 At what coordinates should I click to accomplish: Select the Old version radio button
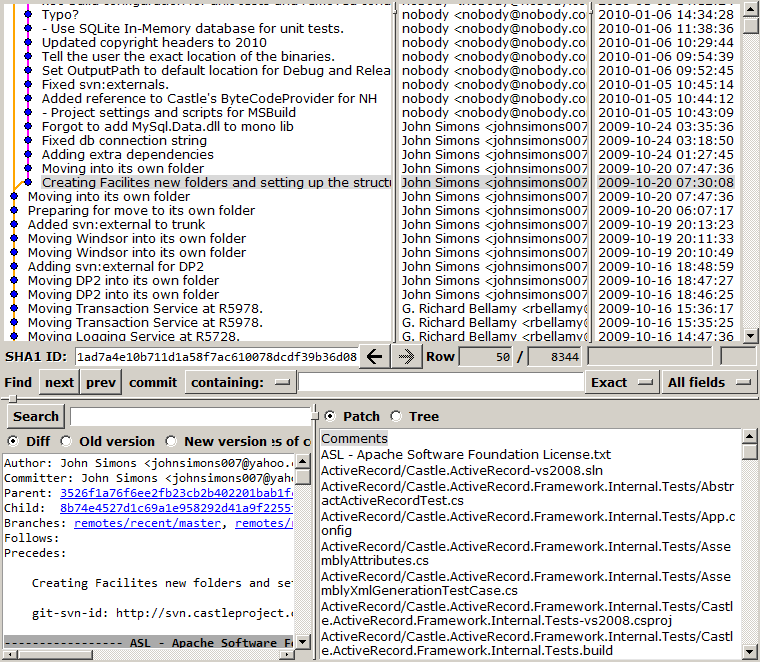66,441
